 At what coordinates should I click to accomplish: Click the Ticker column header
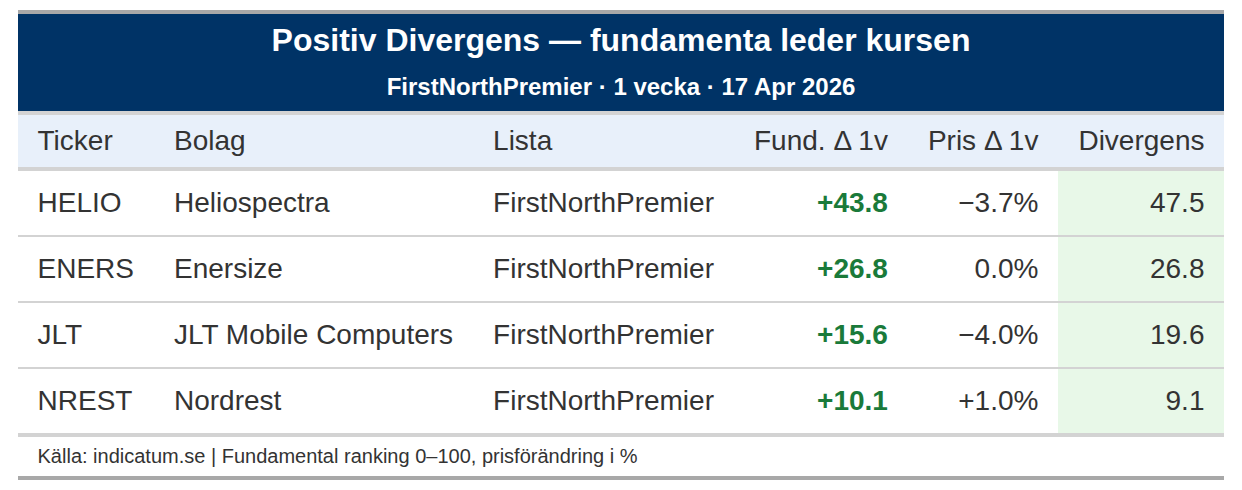(x=75, y=141)
